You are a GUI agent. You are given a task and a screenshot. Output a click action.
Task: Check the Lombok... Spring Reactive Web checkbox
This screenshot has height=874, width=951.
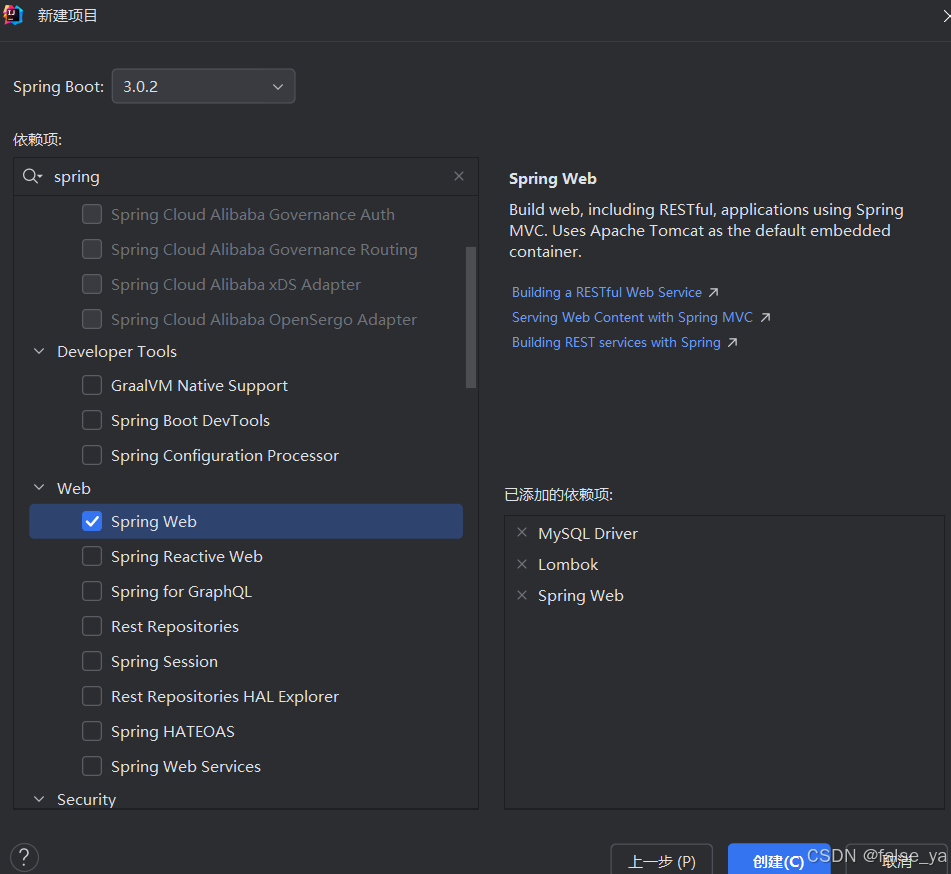pyautogui.click(x=92, y=556)
